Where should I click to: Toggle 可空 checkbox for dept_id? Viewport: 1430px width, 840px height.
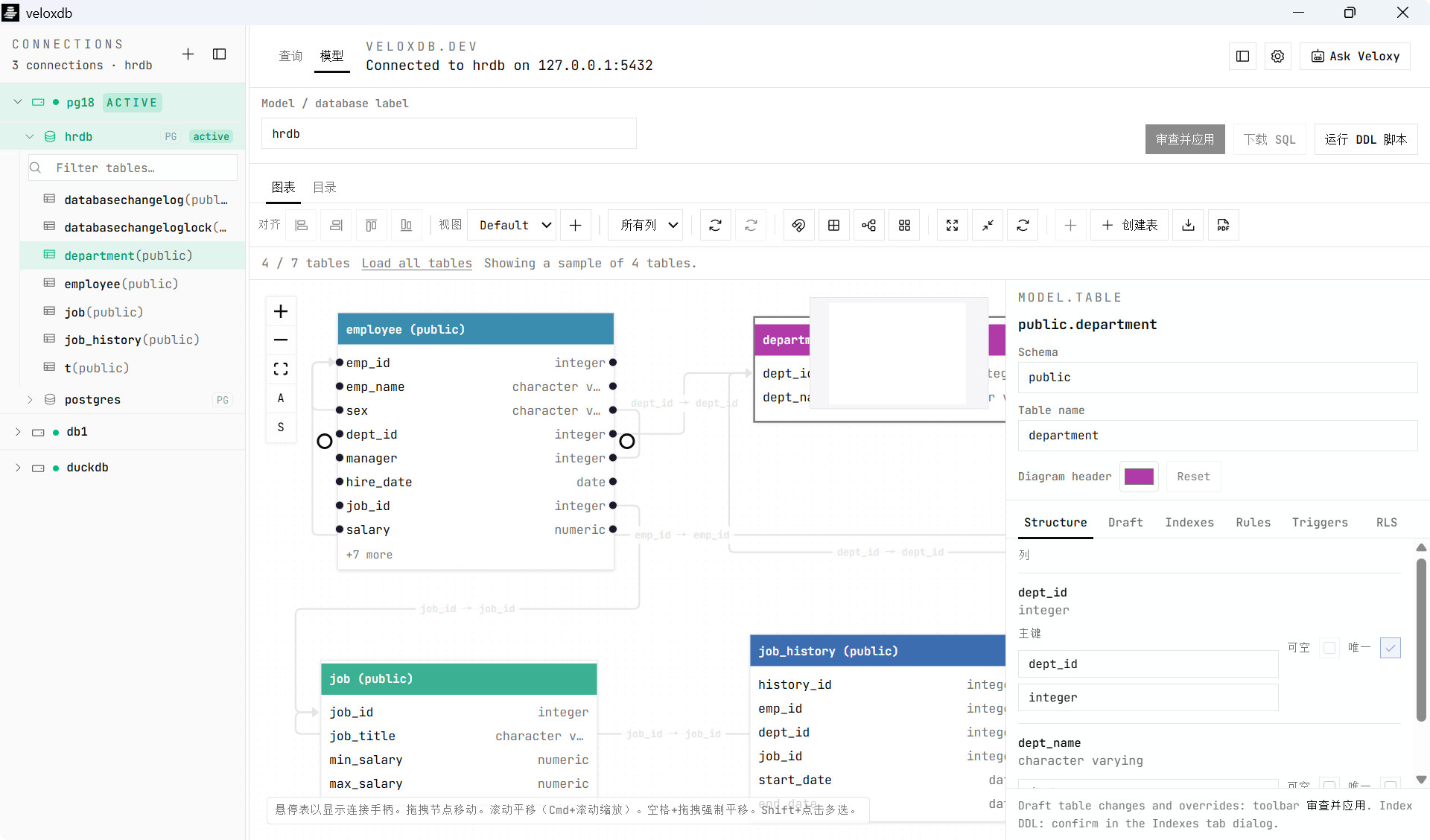click(1329, 648)
